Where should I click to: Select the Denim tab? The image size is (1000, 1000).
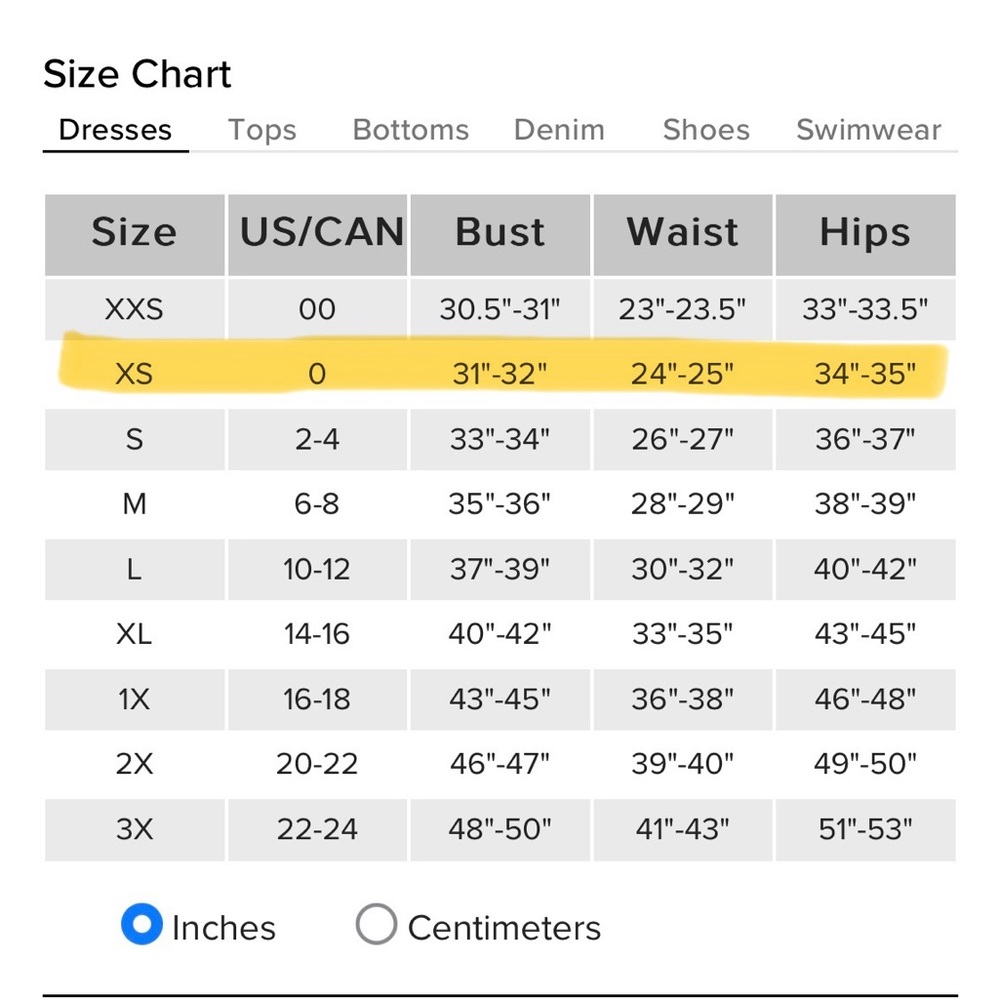tap(559, 130)
